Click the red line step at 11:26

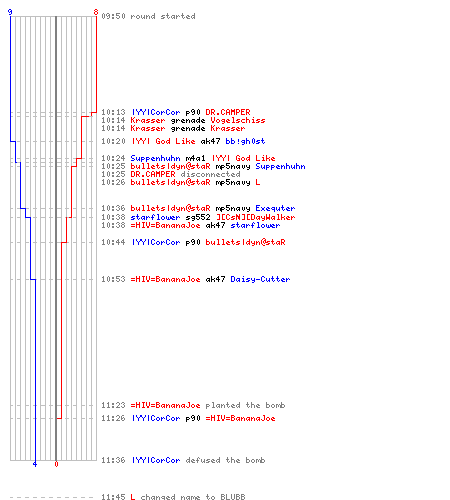tap(59, 418)
